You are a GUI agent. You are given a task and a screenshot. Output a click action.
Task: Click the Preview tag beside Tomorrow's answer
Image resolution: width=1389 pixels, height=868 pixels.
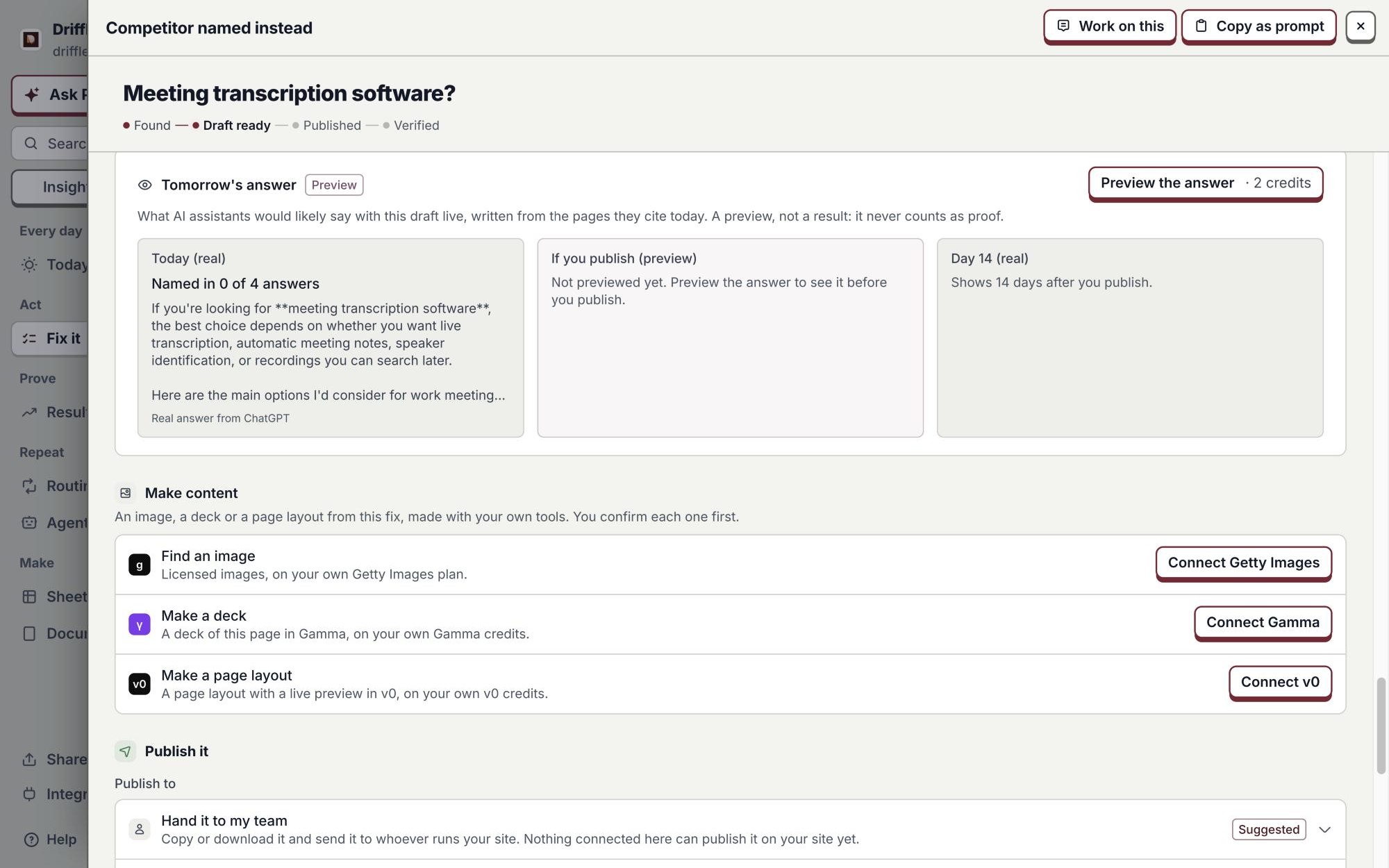click(x=334, y=185)
